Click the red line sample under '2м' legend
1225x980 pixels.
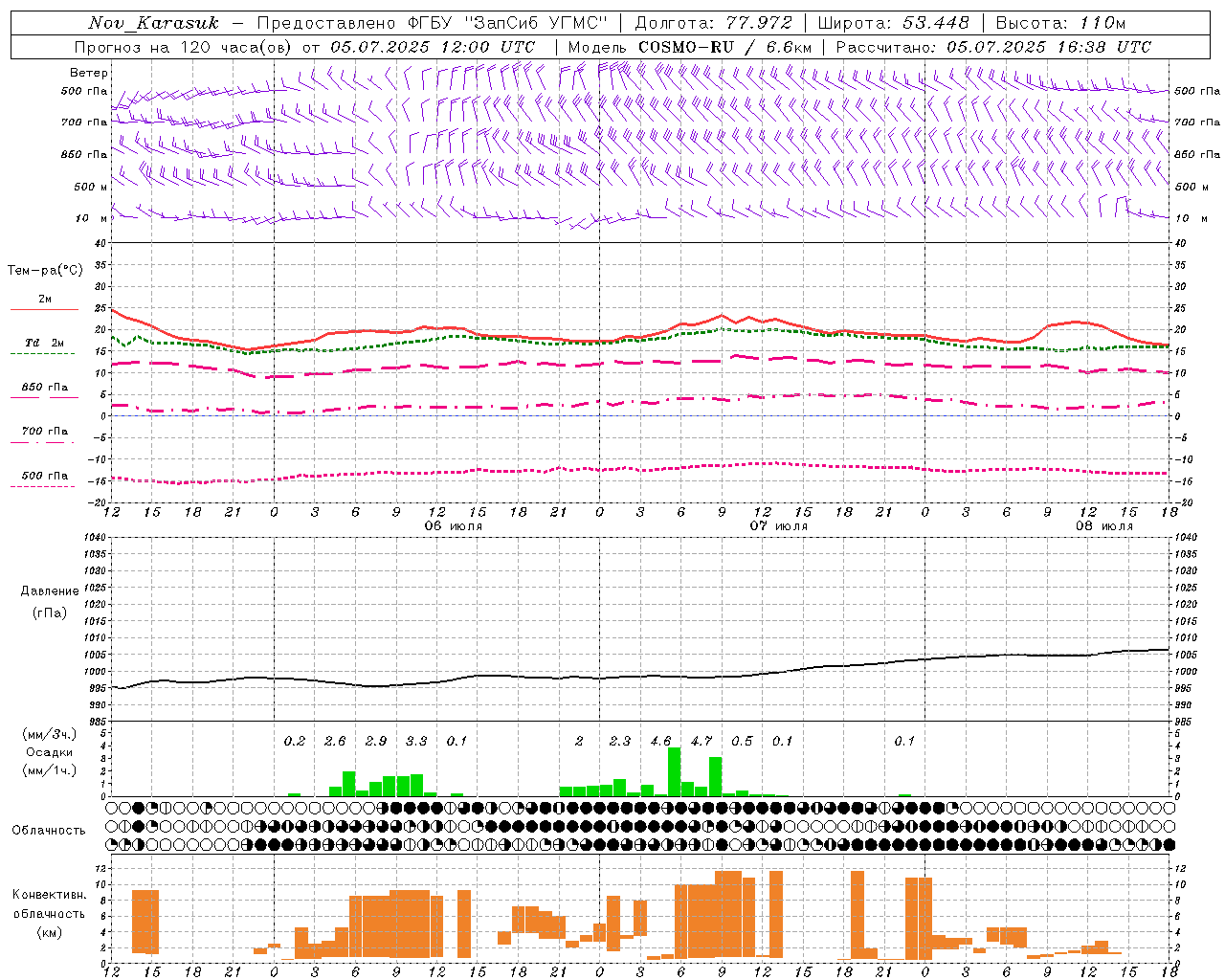click(44, 310)
